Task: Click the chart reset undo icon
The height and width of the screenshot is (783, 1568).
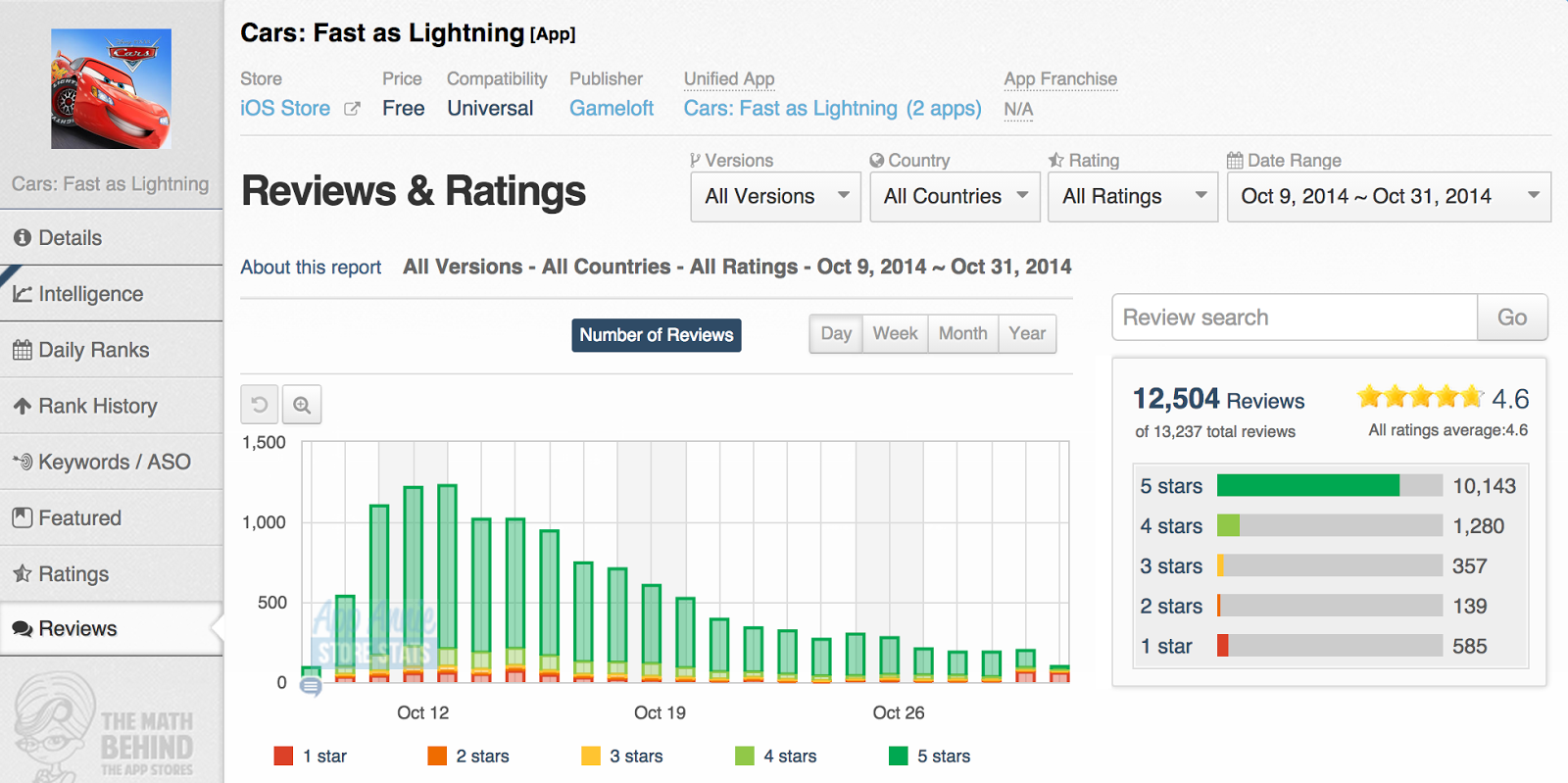Action: (x=260, y=405)
